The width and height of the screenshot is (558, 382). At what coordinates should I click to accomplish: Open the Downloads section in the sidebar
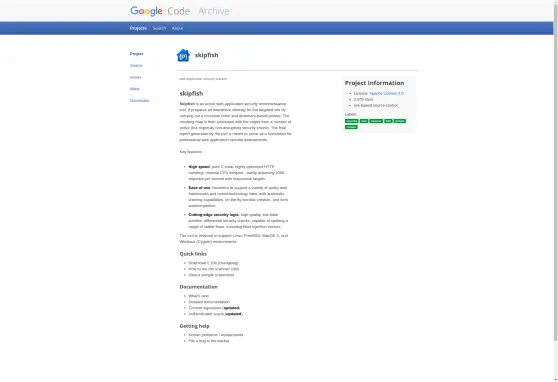140,101
